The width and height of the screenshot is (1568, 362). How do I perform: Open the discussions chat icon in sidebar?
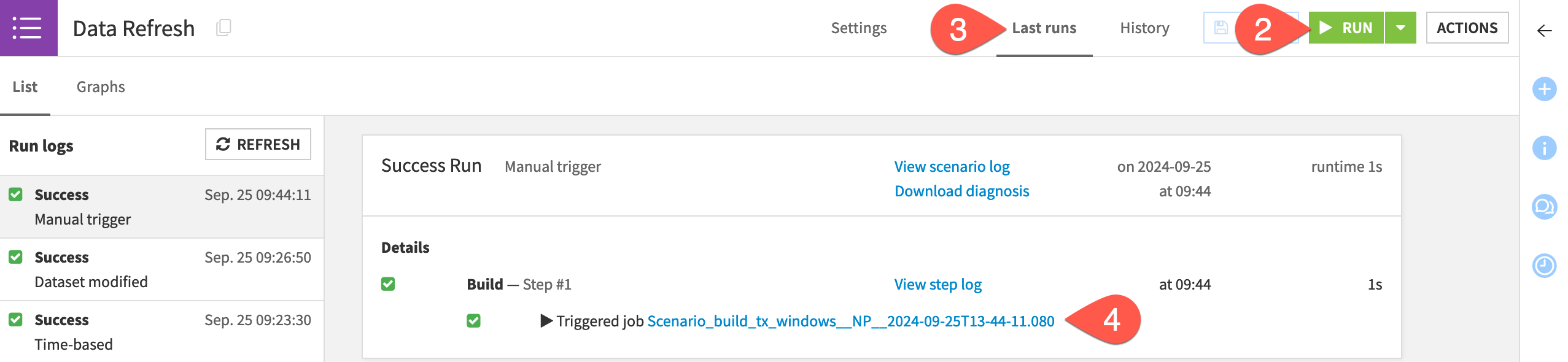(x=1544, y=207)
